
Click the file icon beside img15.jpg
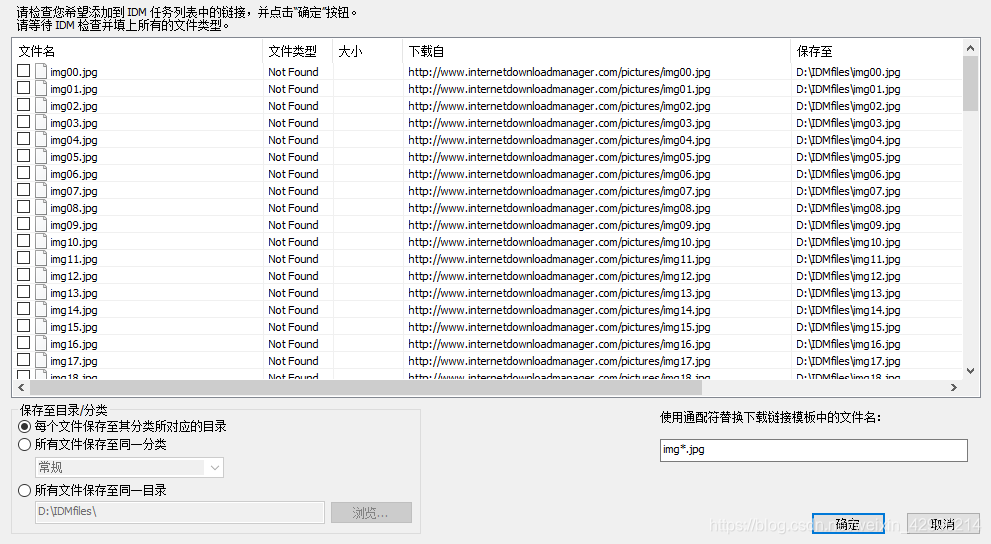coord(41,327)
